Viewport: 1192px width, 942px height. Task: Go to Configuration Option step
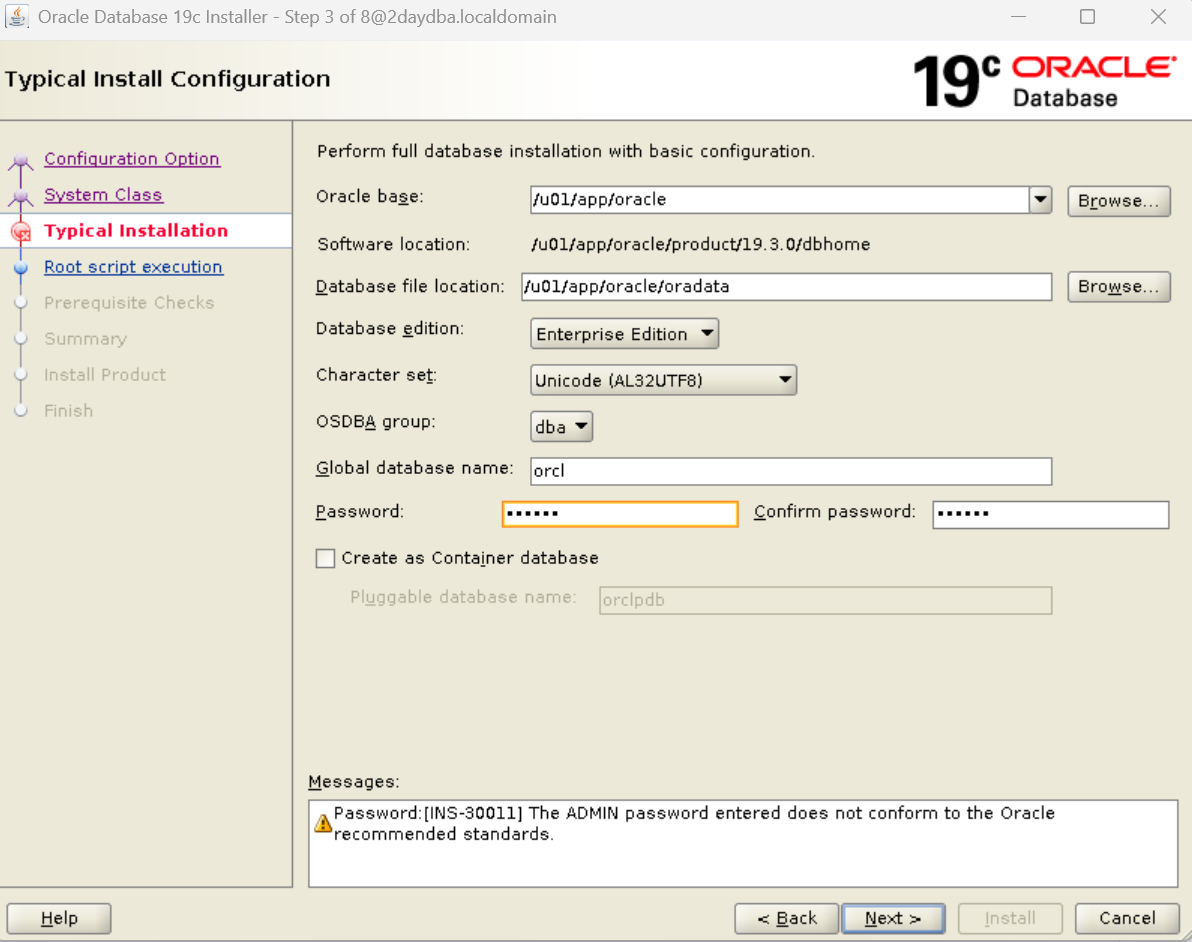pyautogui.click(x=132, y=159)
